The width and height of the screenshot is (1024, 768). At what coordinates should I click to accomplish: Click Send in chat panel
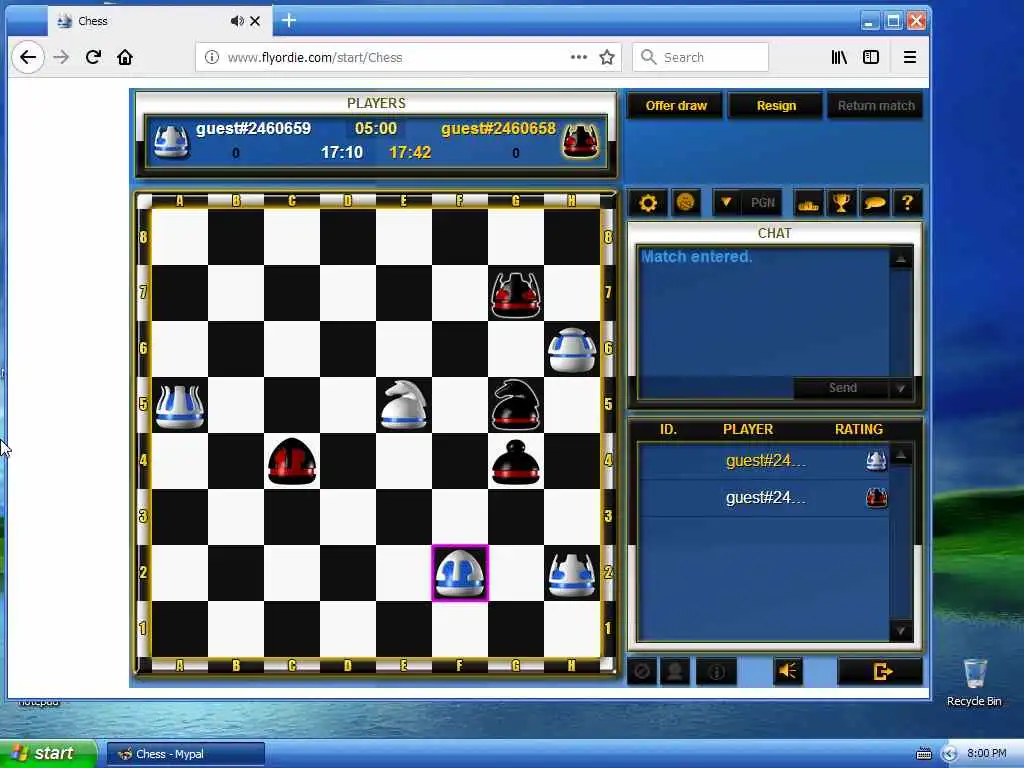(842, 388)
